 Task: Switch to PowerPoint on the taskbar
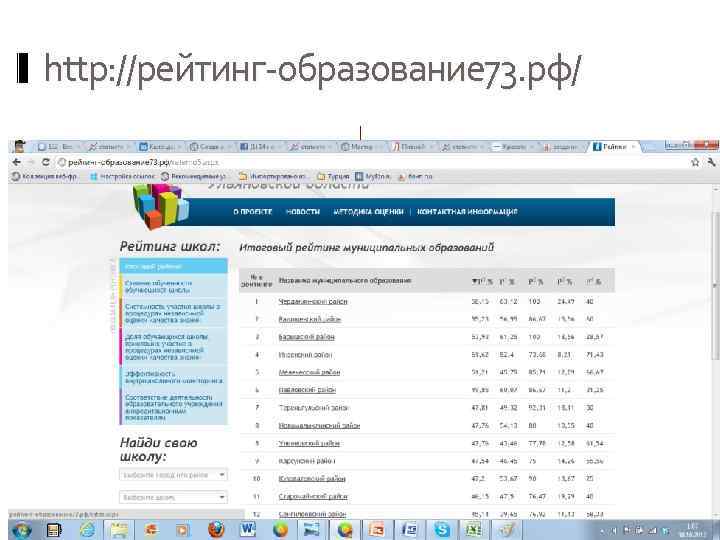click(x=377, y=530)
